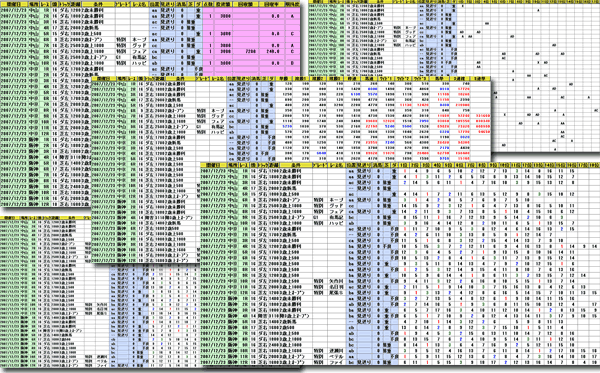The width and height of the screenshot is (600, 373).
Task: Select the 単勝 header in the payout sheet
Action: point(284,78)
